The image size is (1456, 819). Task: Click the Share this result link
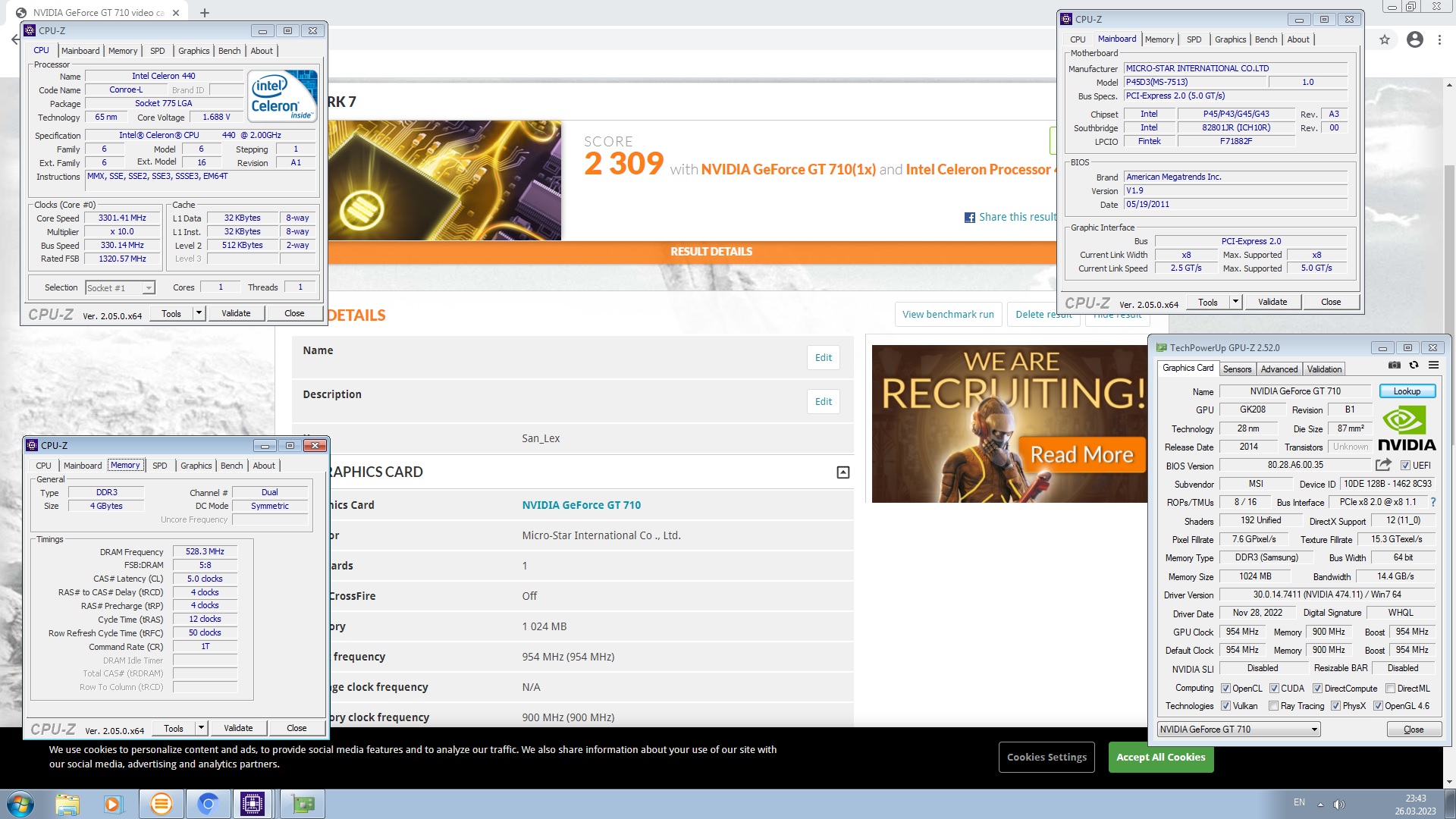(1017, 218)
